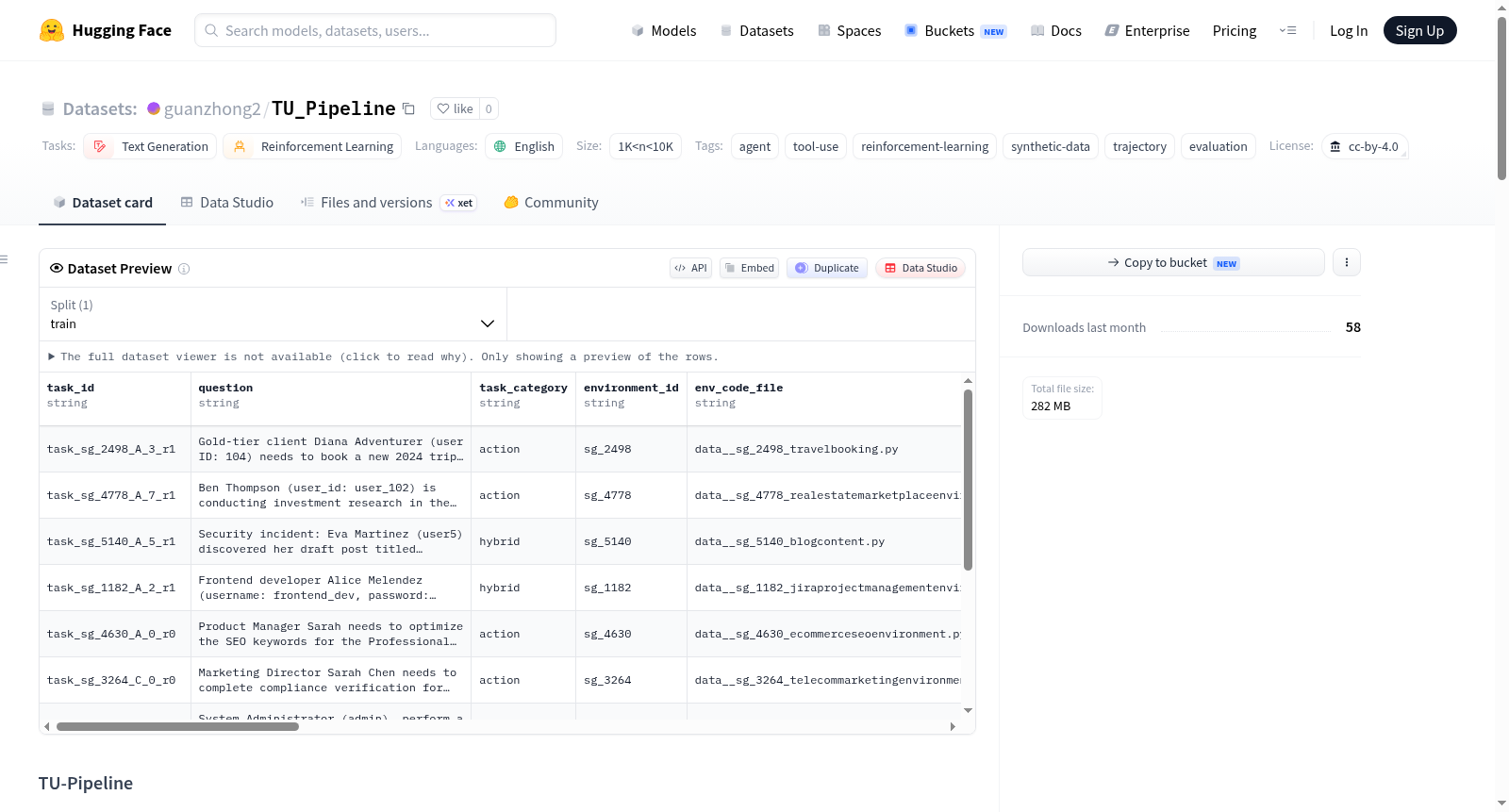Click the table scroll-left arrow
Viewport: 1509px width, 812px height.
point(47,726)
